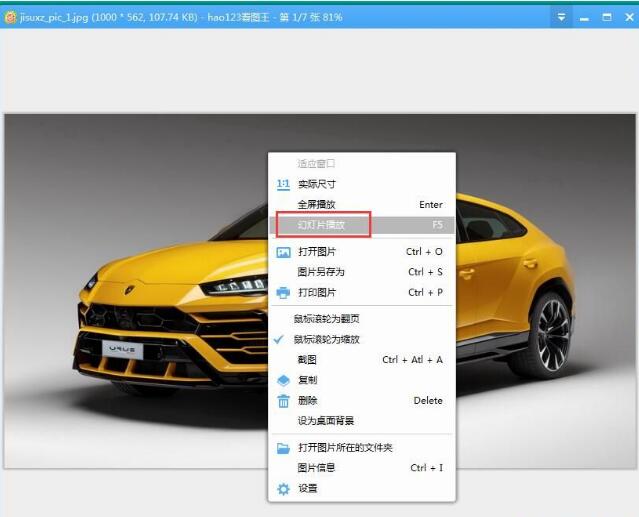Select 全屏播放 menu entry

tap(362, 205)
